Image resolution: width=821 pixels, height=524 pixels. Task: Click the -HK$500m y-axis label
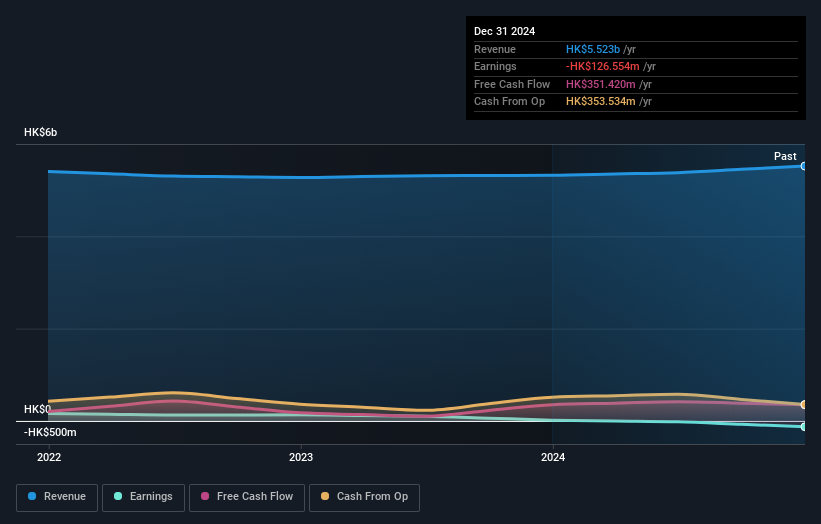(x=50, y=432)
